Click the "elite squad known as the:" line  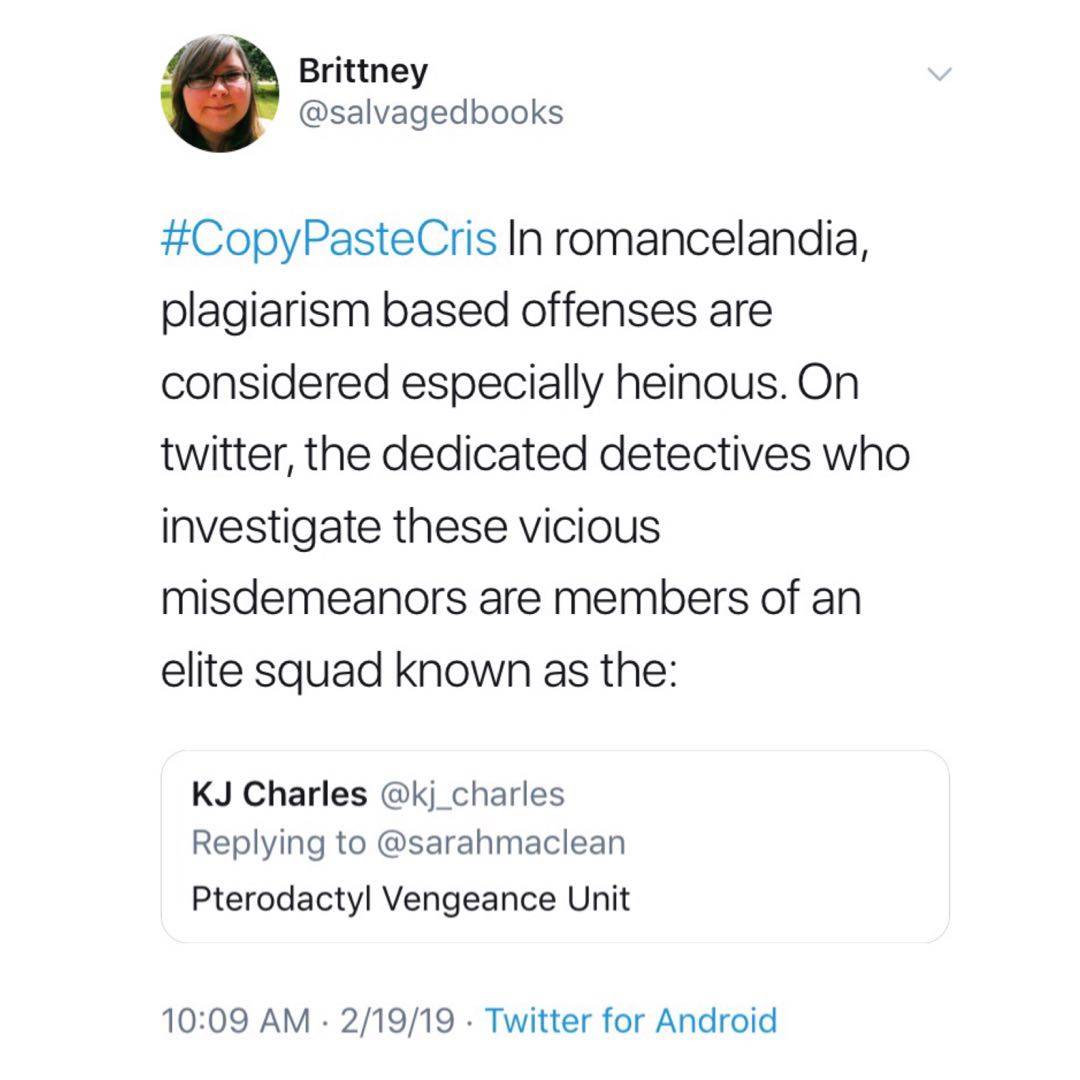click(420, 671)
